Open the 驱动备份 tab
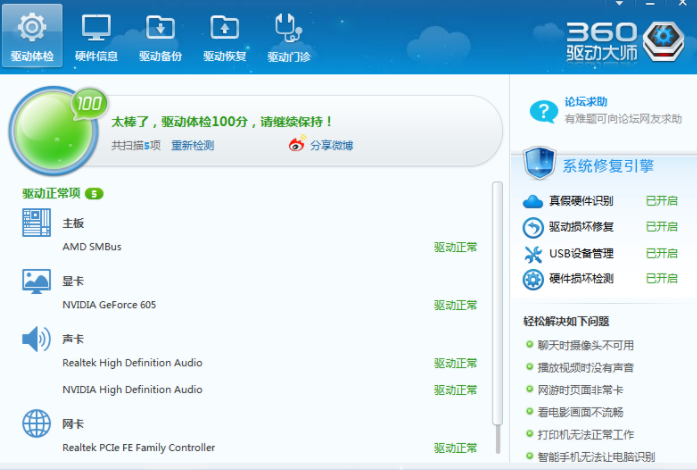This screenshot has height=470, width=697. [x=160, y=36]
